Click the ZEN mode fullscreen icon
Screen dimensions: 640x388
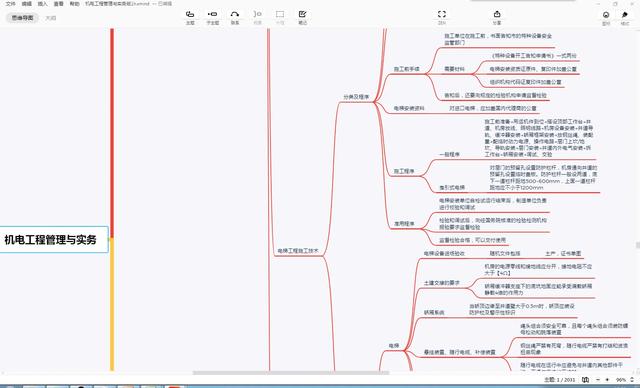pyautogui.click(x=442, y=17)
